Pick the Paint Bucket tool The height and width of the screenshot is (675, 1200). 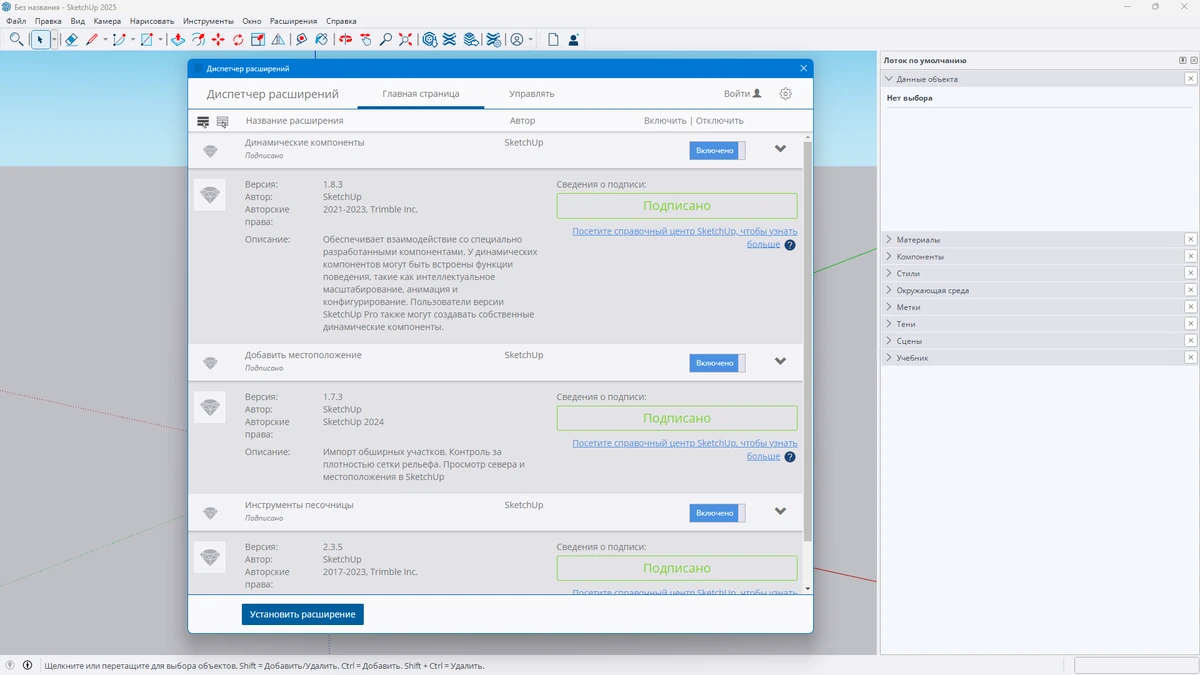[x=321, y=40]
